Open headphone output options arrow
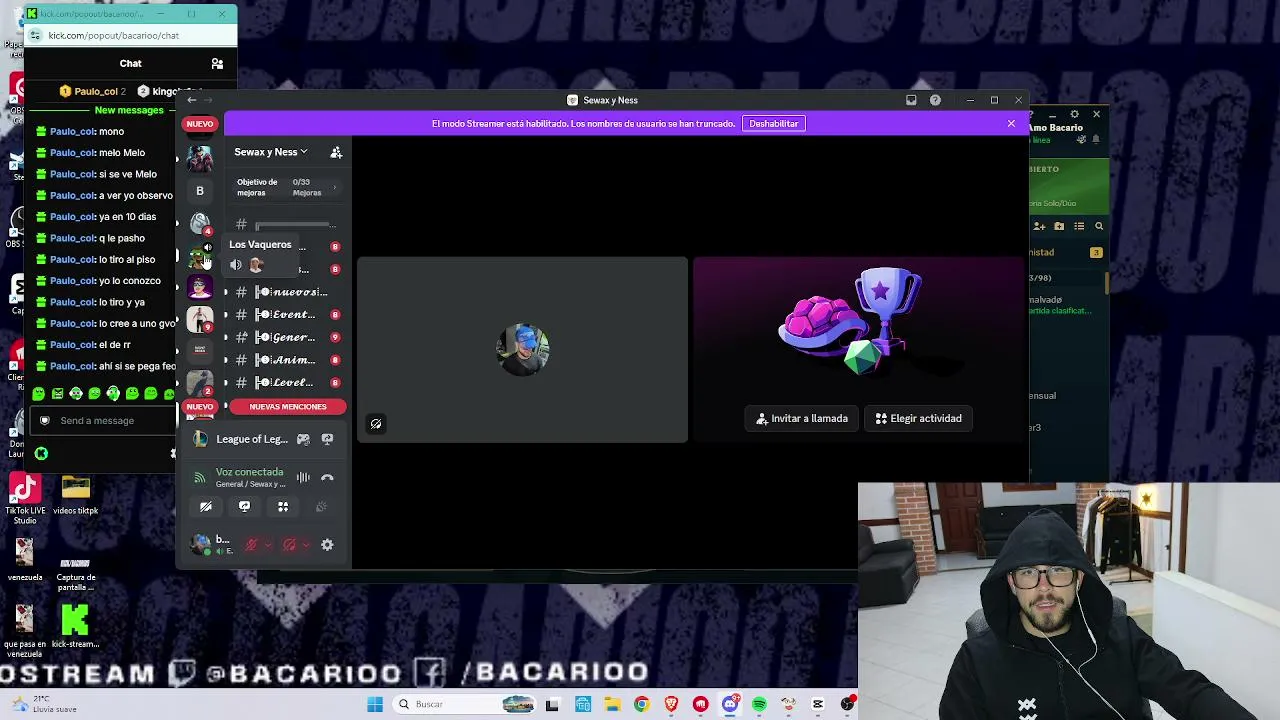Screen dimensions: 1280x720 coord(305,545)
